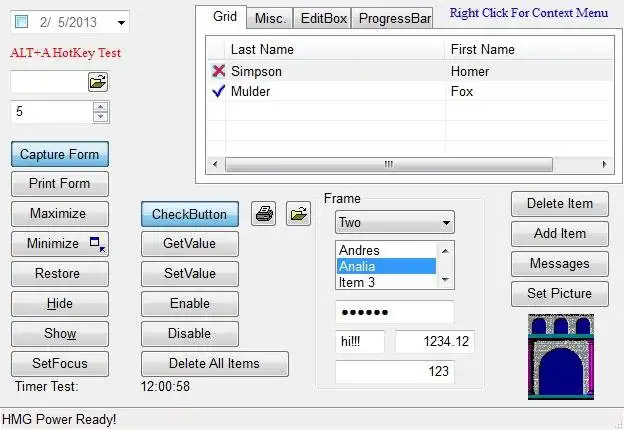Click the GetValue button
The height and width of the screenshot is (430, 624).
point(190,243)
